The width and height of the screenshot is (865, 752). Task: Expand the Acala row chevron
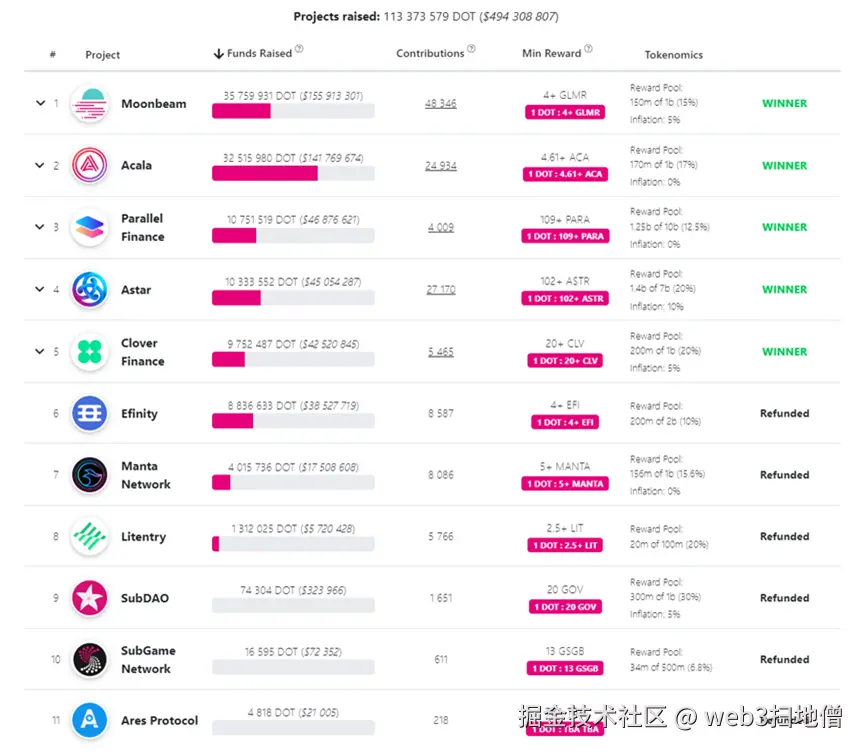40,165
